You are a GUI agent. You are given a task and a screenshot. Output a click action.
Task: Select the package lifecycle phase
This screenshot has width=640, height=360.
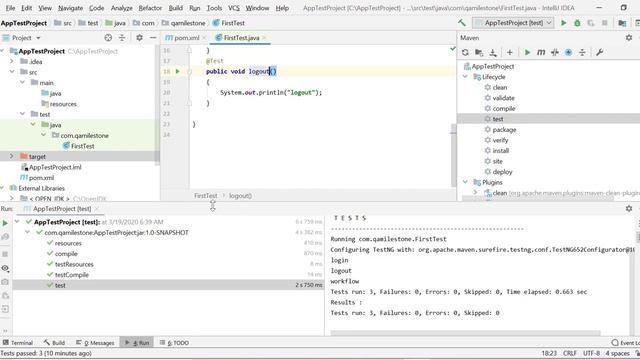(x=504, y=129)
